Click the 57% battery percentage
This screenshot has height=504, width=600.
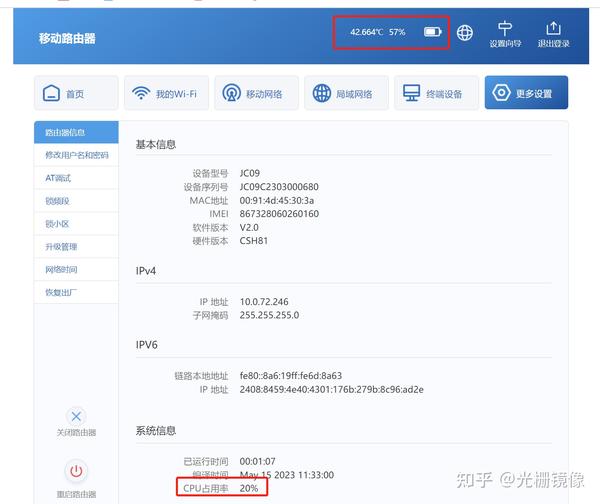coord(397,32)
